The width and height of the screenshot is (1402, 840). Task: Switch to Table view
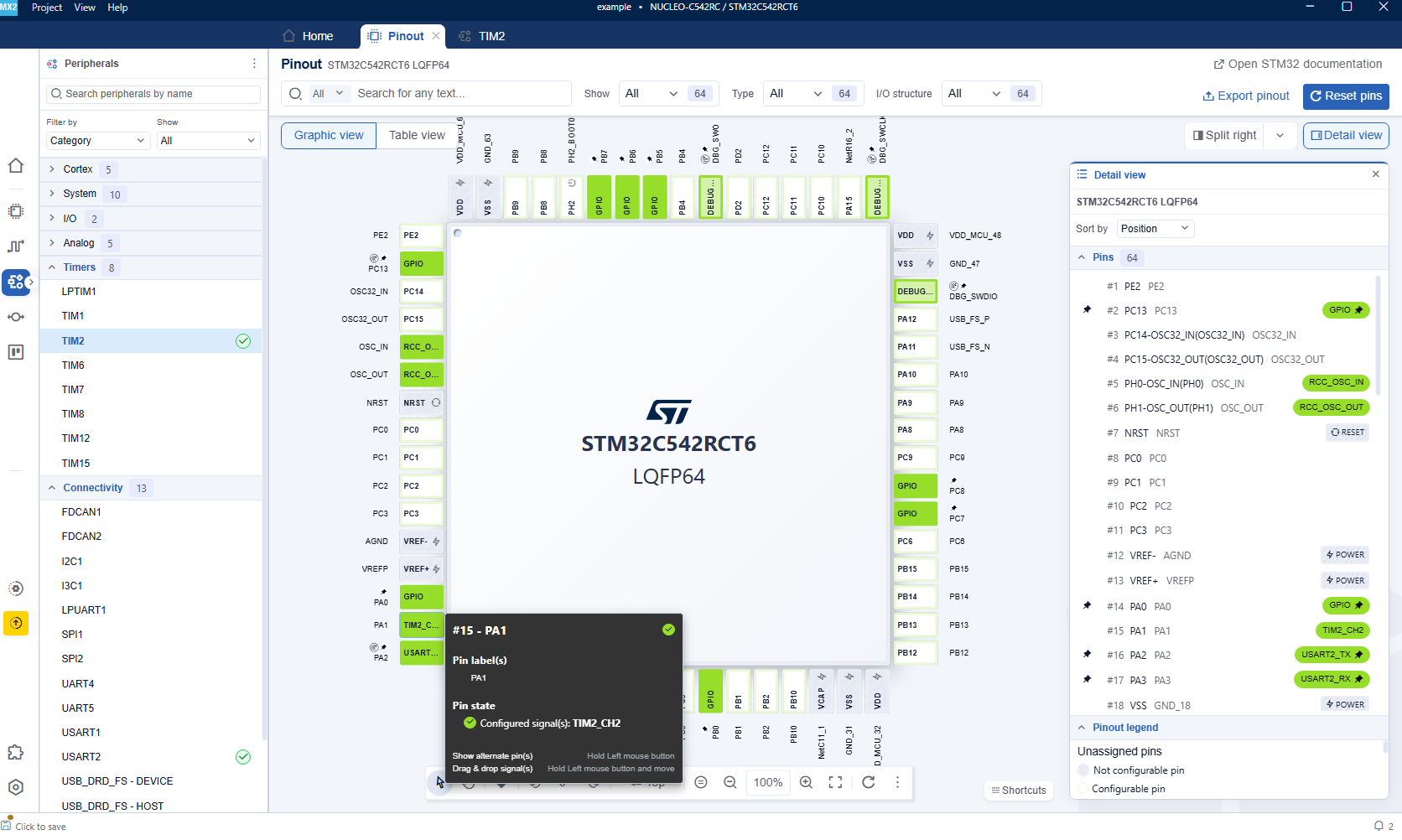[x=417, y=135]
